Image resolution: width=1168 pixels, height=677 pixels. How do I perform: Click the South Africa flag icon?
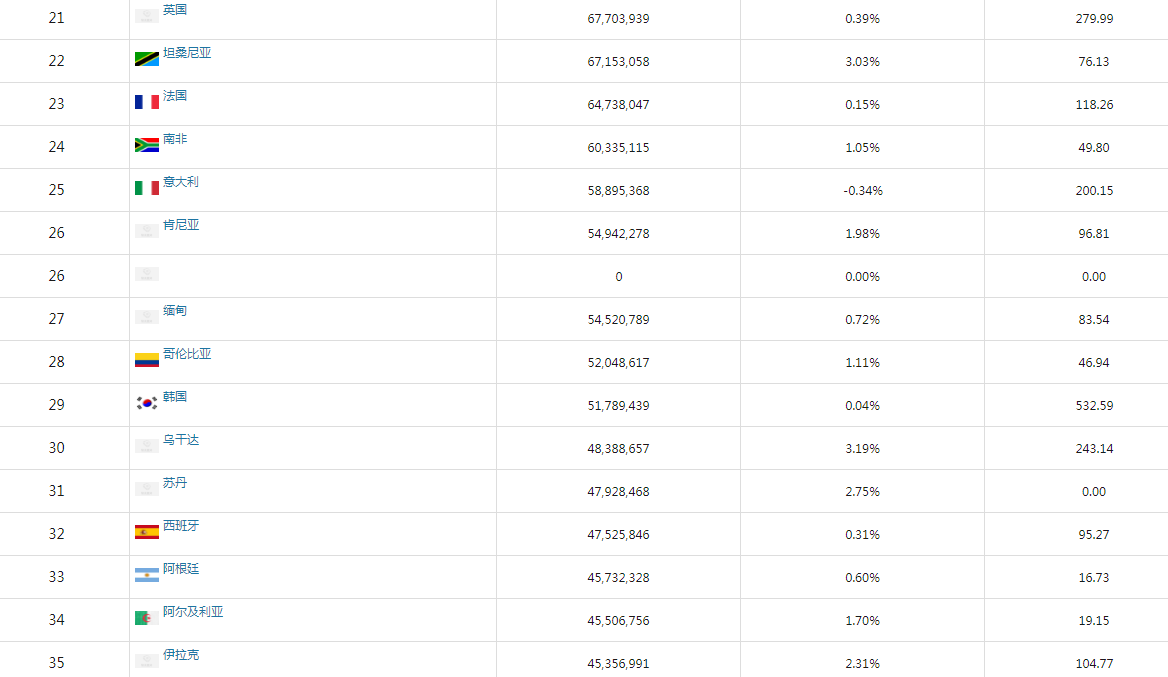click(147, 145)
